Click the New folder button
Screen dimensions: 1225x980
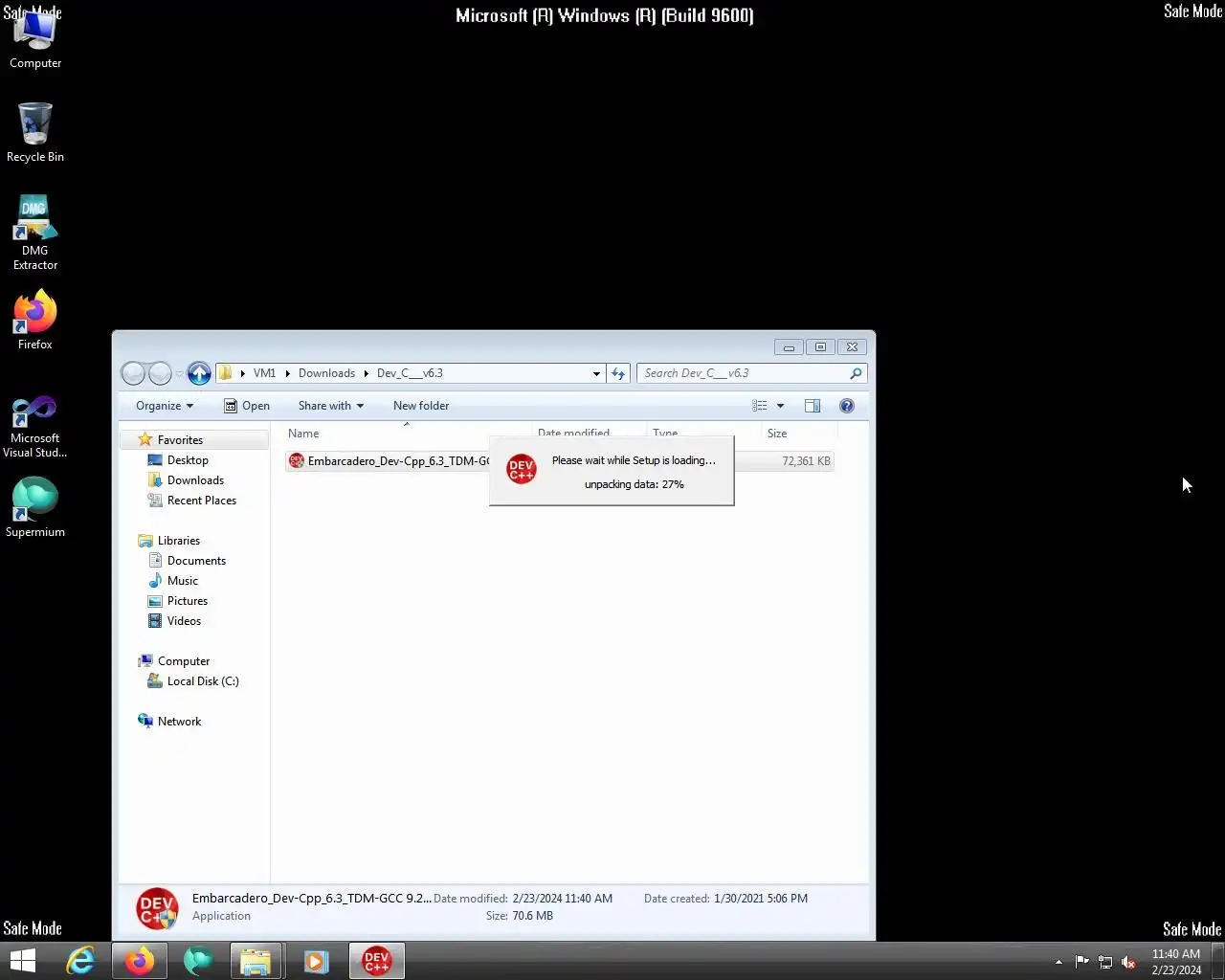coord(421,406)
